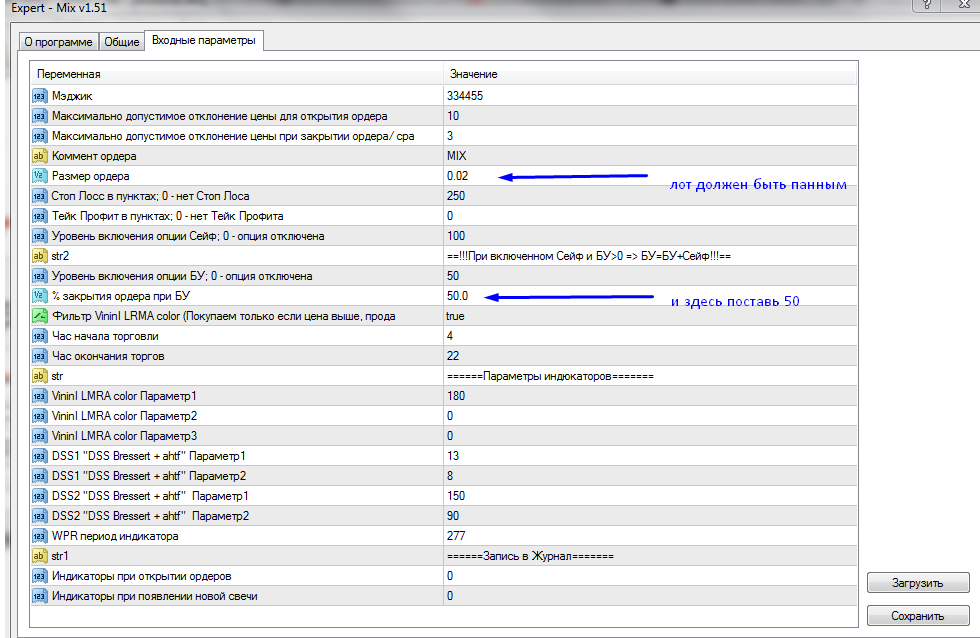Select the Входные параметры tab
This screenshot has width=980, height=638.
tap(204, 40)
